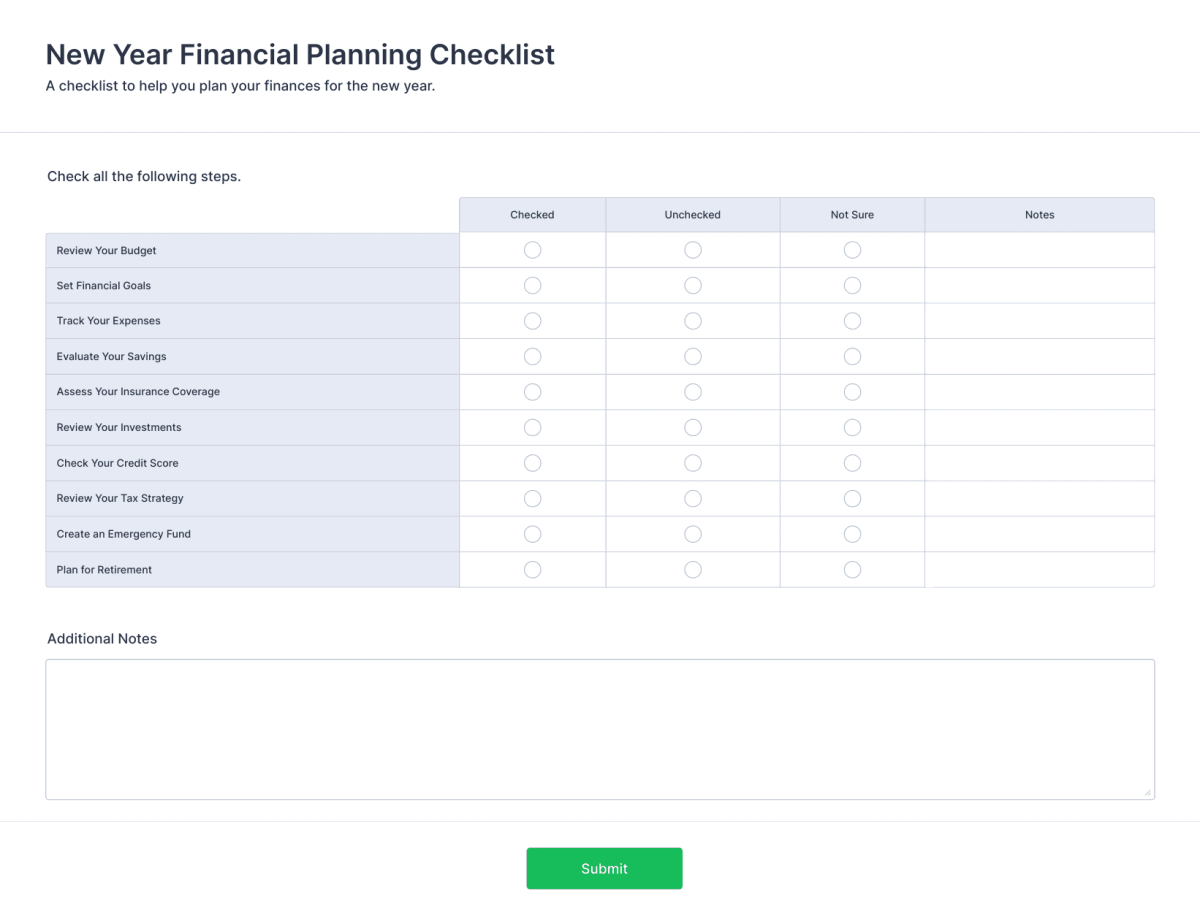Choose Not Sure for 'Track Your Expenses'
This screenshot has height=924, width=1200.
pos(852,321)
